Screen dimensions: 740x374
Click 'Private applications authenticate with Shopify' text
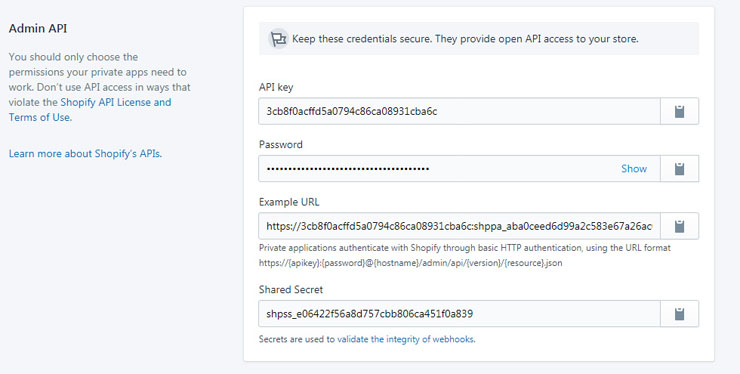(x=464, y=247)
